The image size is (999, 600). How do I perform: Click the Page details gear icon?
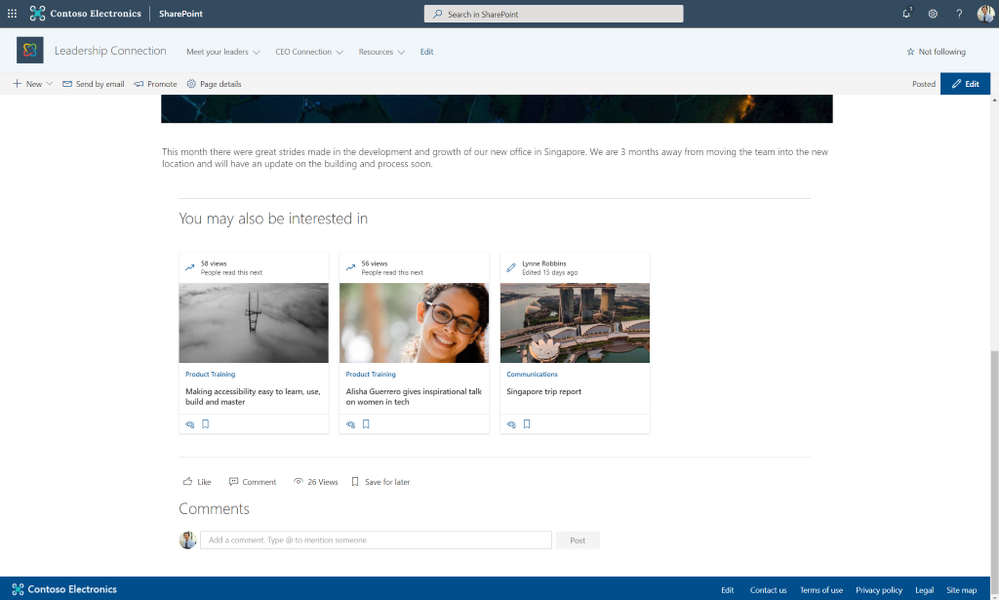tap(191, 83)
